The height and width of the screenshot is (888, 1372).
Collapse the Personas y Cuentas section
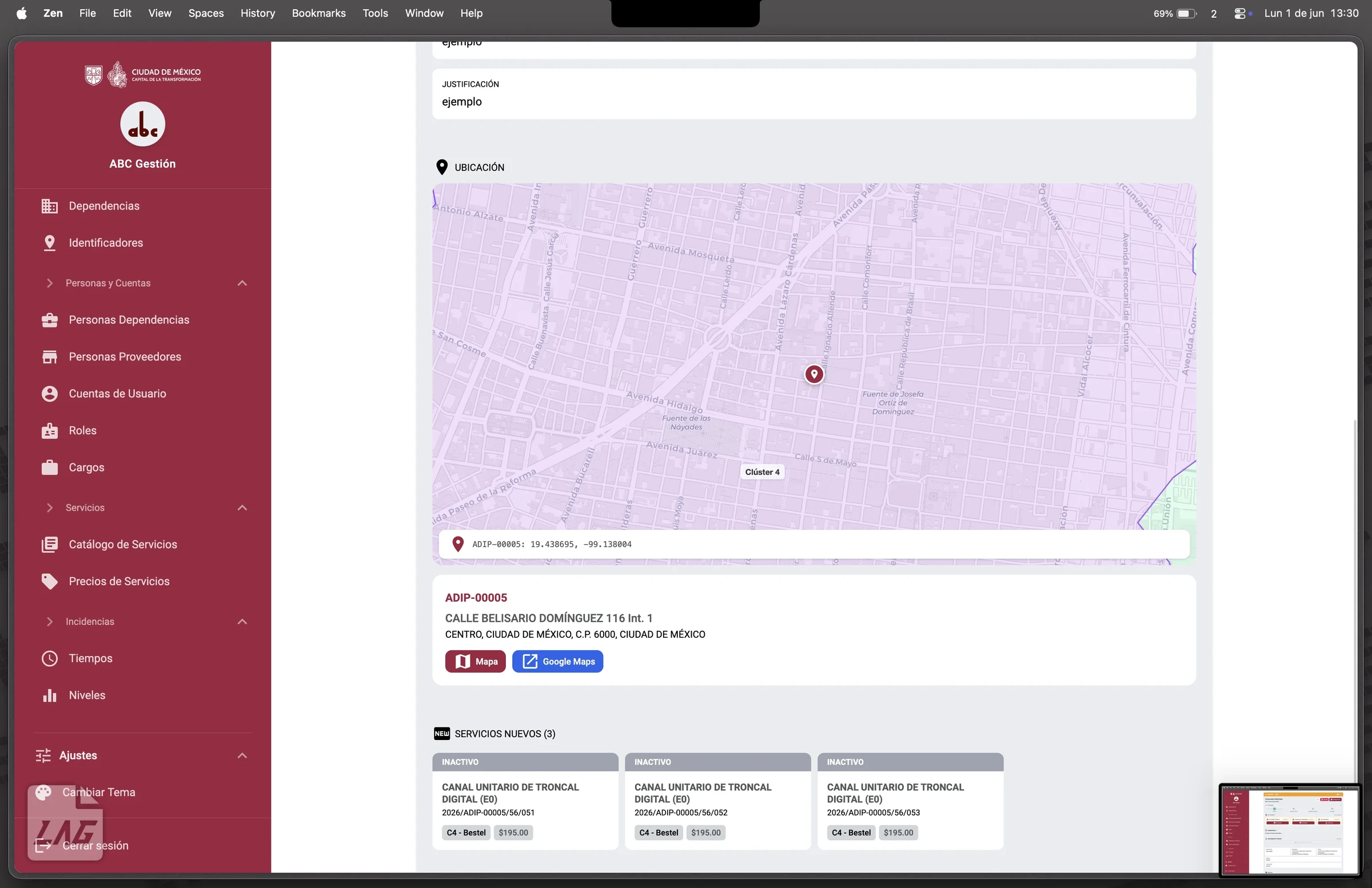(x=242, y=283)
